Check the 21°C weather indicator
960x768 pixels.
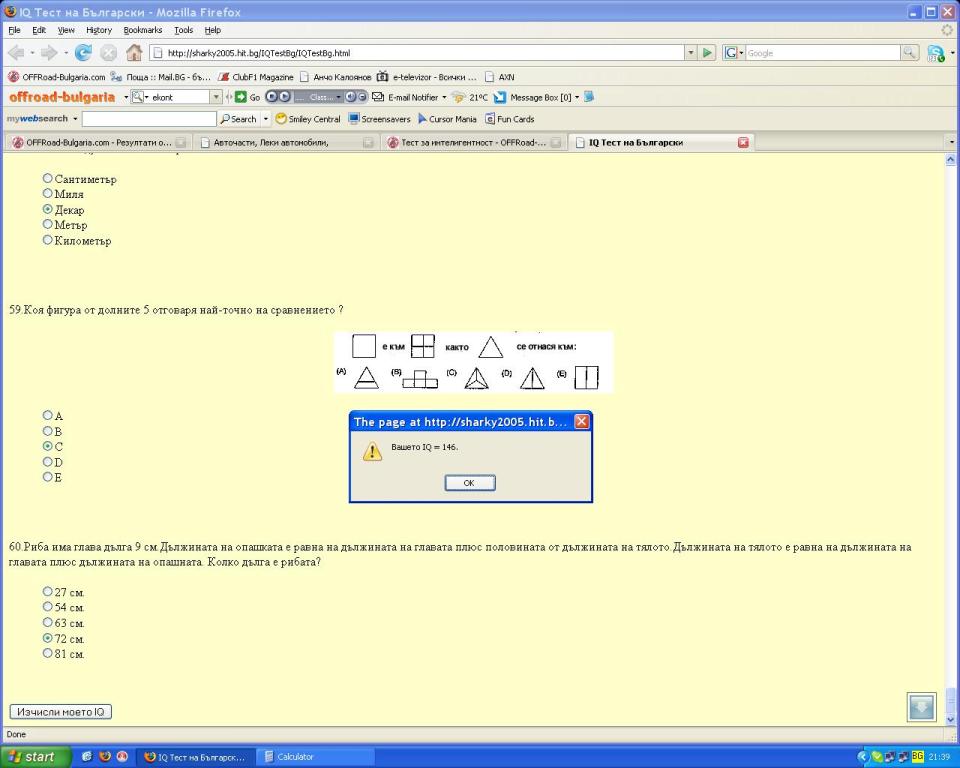tap(470, 97)
